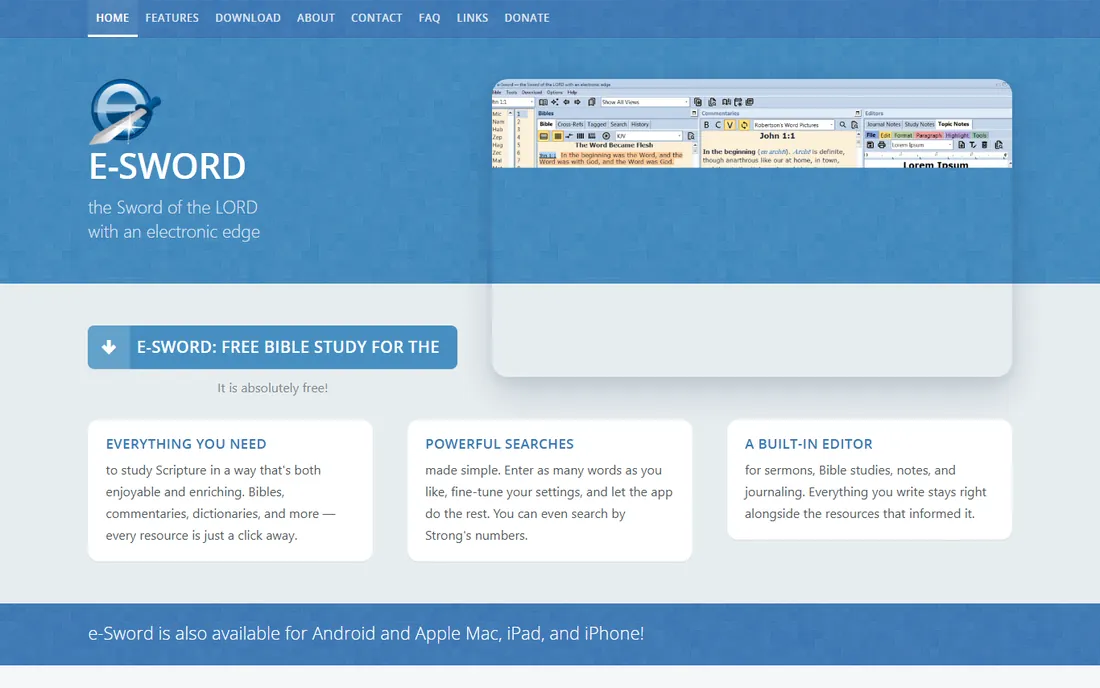Go to the FEATURES page
Image resolution: width=1100 pixels, height=688 pixels.
(x=172, y=18)
